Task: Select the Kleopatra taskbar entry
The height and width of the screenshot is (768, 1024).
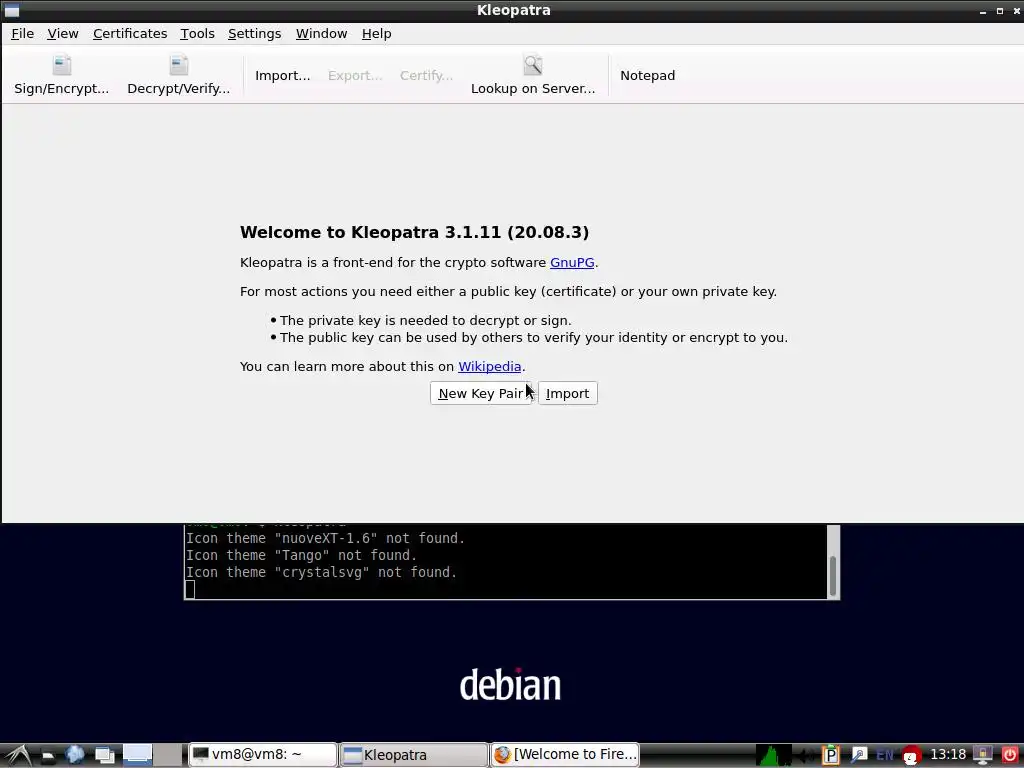Action: click(x=413, y=754)
